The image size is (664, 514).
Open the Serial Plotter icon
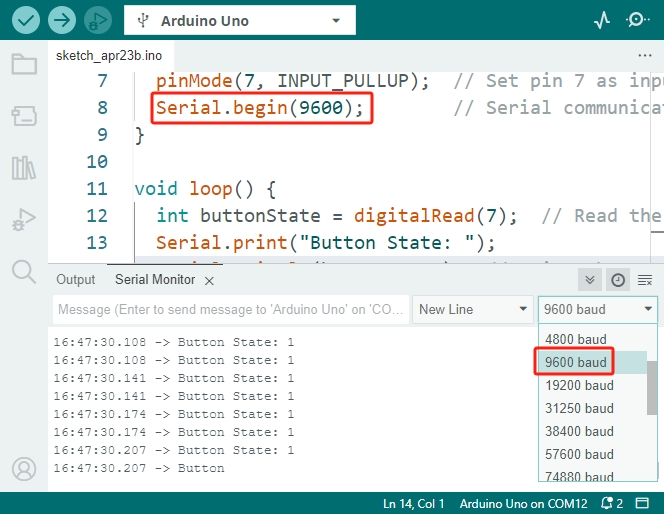click(602, 20)
